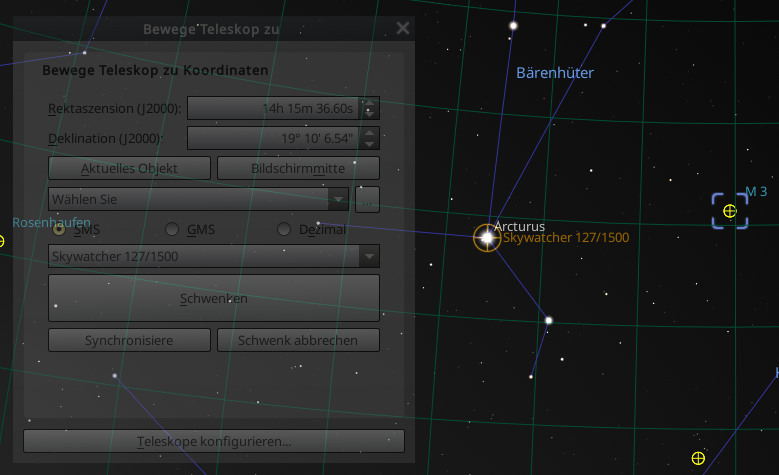Increase Rektaszension with up arrow
This screenshot has height=475, width=779.
tap(369, 103)
